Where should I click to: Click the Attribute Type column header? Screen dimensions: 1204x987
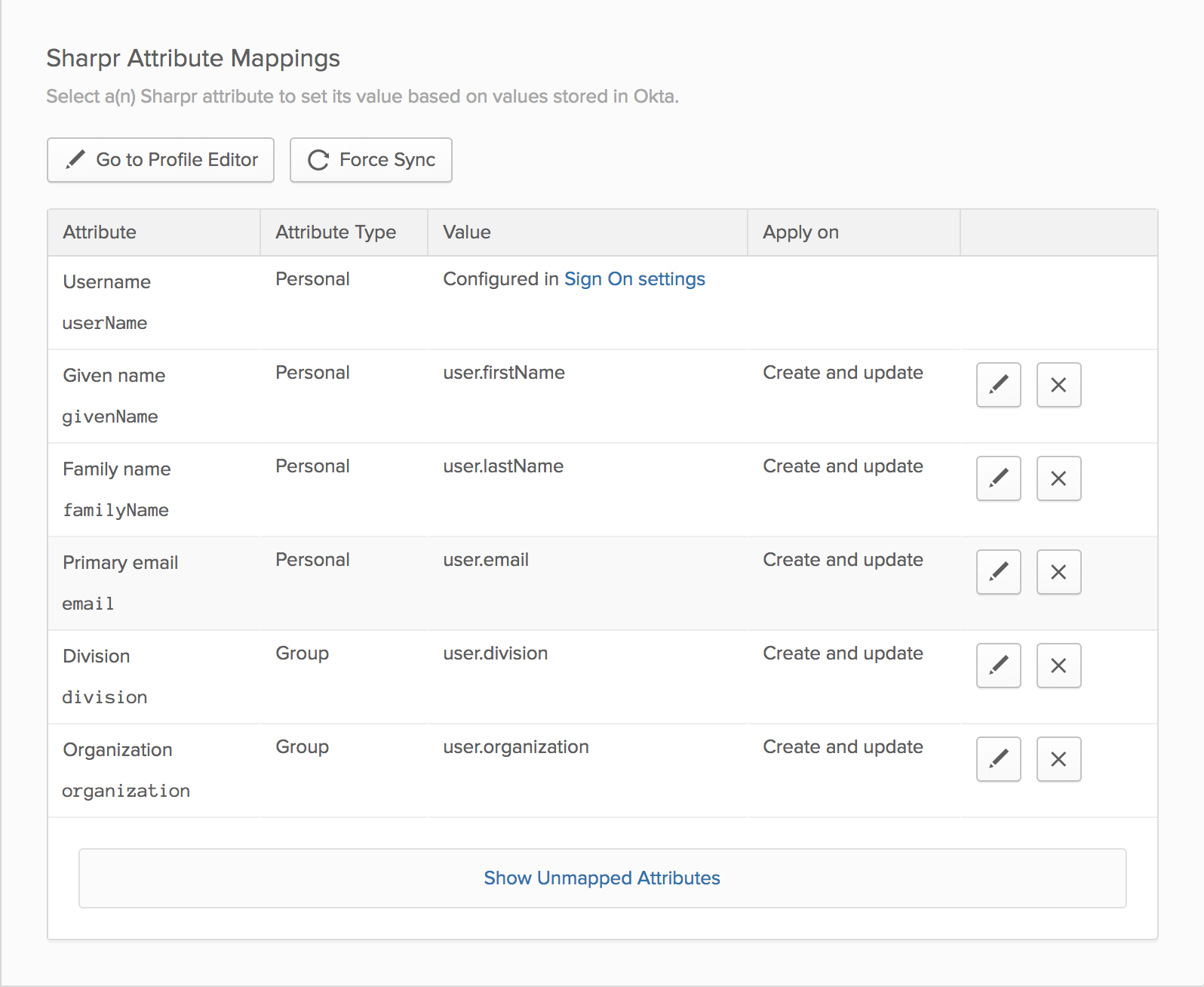tap(336, 232)
